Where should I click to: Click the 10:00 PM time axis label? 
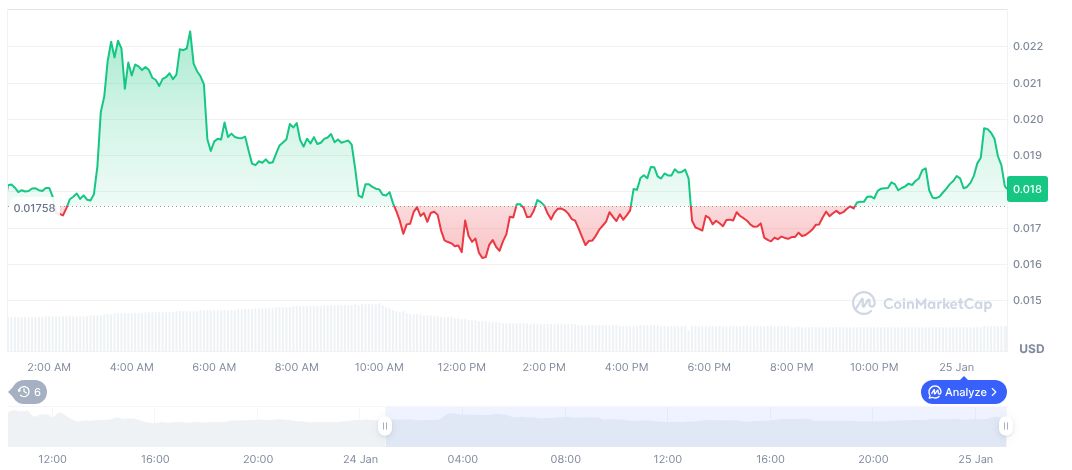tap(874, 367)
